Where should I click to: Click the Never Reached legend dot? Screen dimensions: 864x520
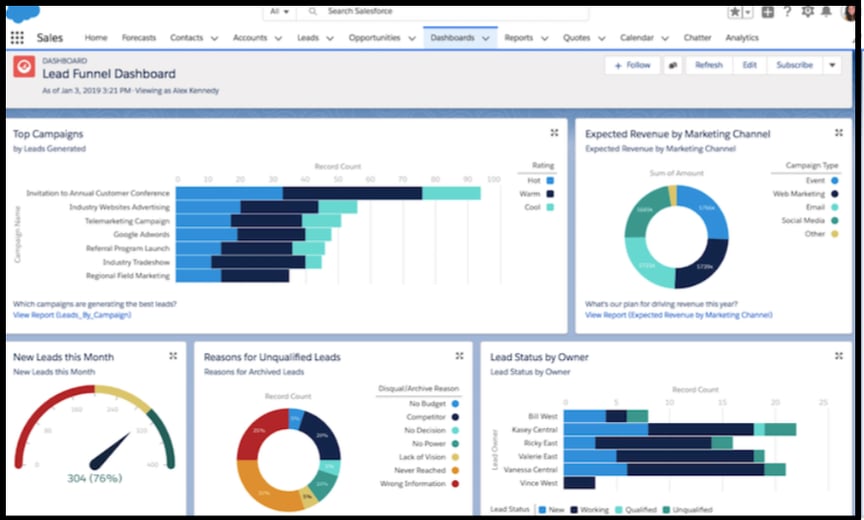[x=455, y=470]
